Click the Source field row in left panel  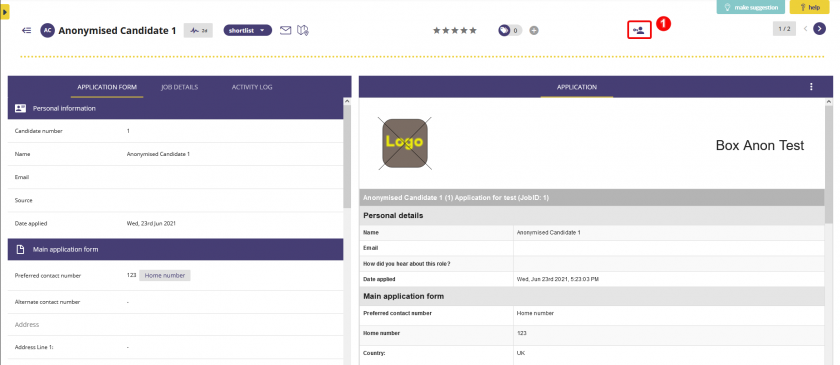pyautogui.click(x=175, y=200)
